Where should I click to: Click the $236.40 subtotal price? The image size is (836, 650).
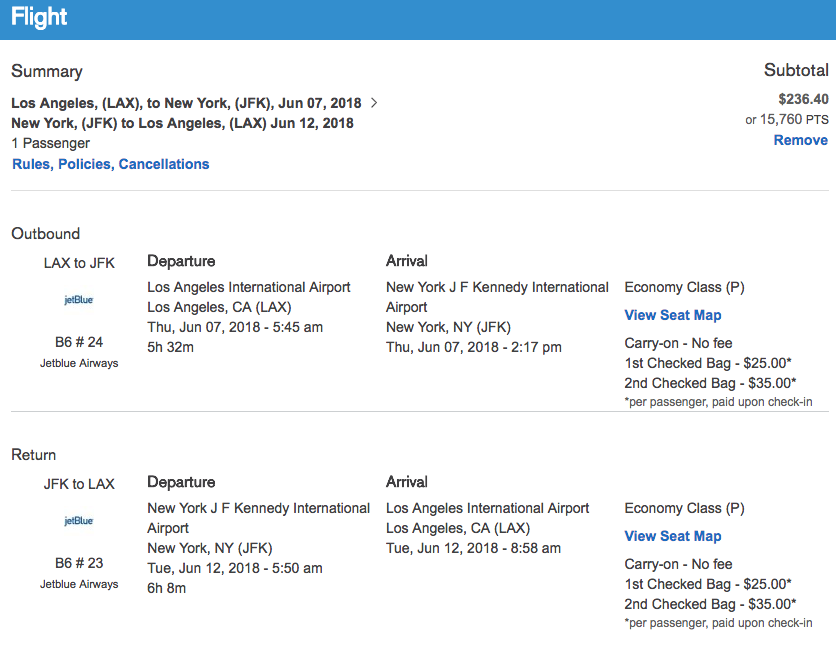pyautogui.click(x=803, y=99)
